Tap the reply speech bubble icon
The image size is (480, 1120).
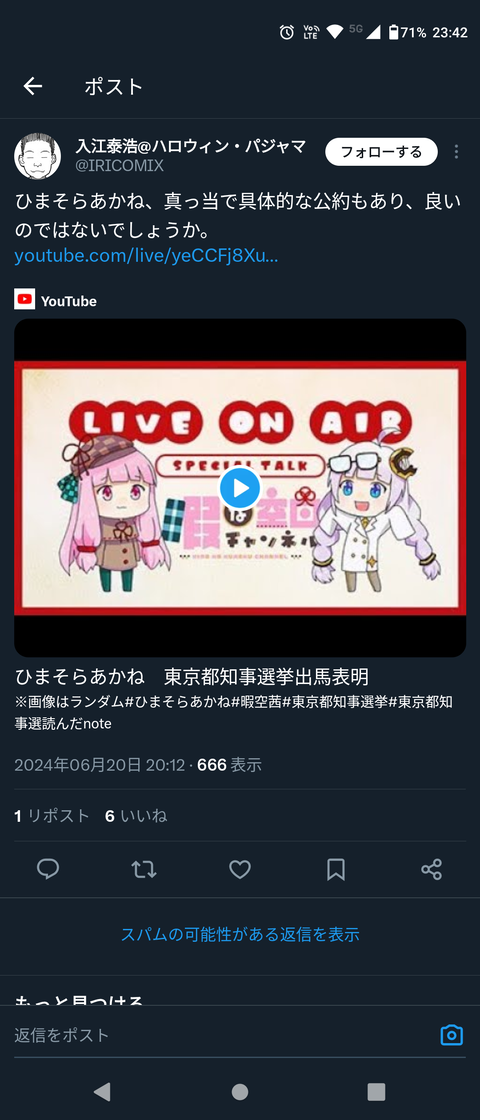tap(48, 869)
